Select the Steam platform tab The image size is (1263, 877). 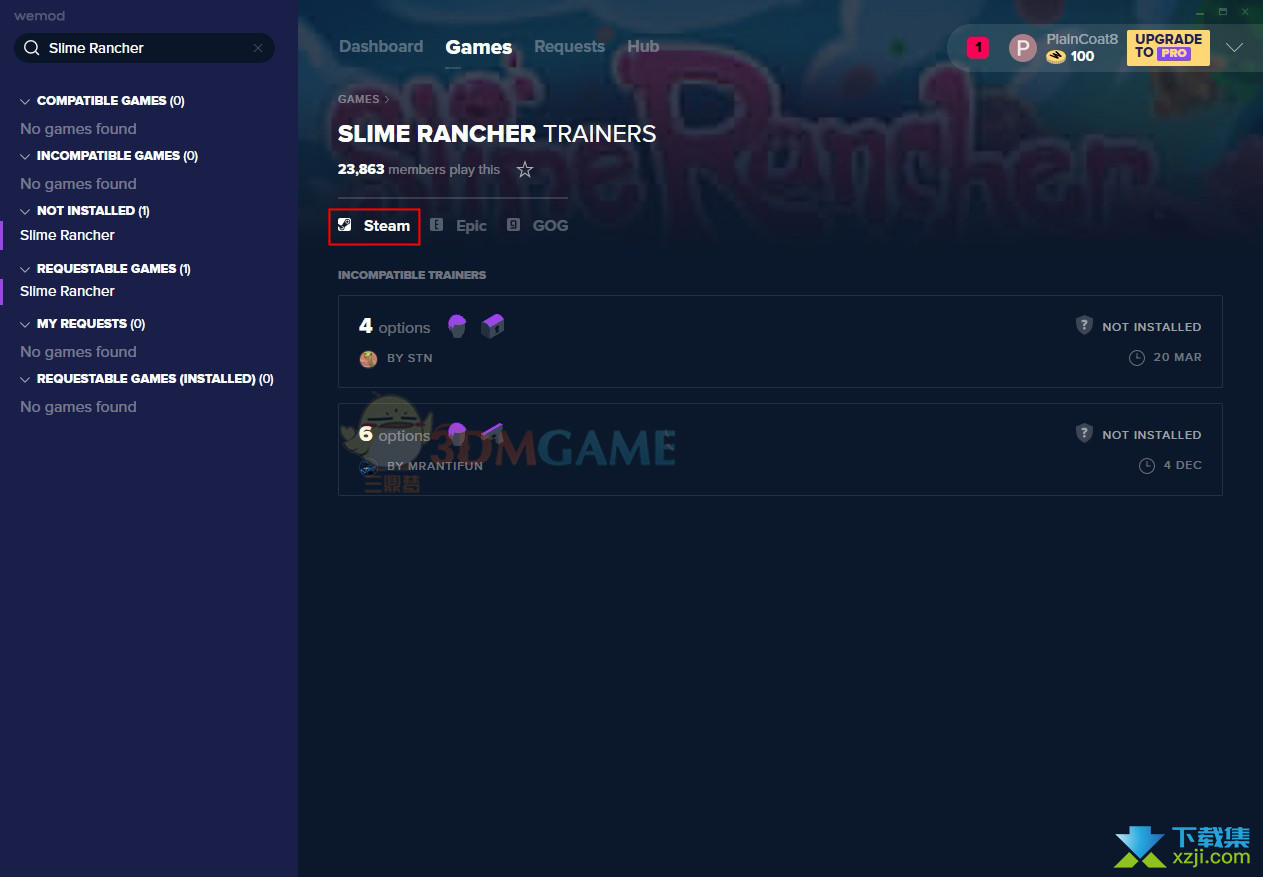tap(374, 226)
